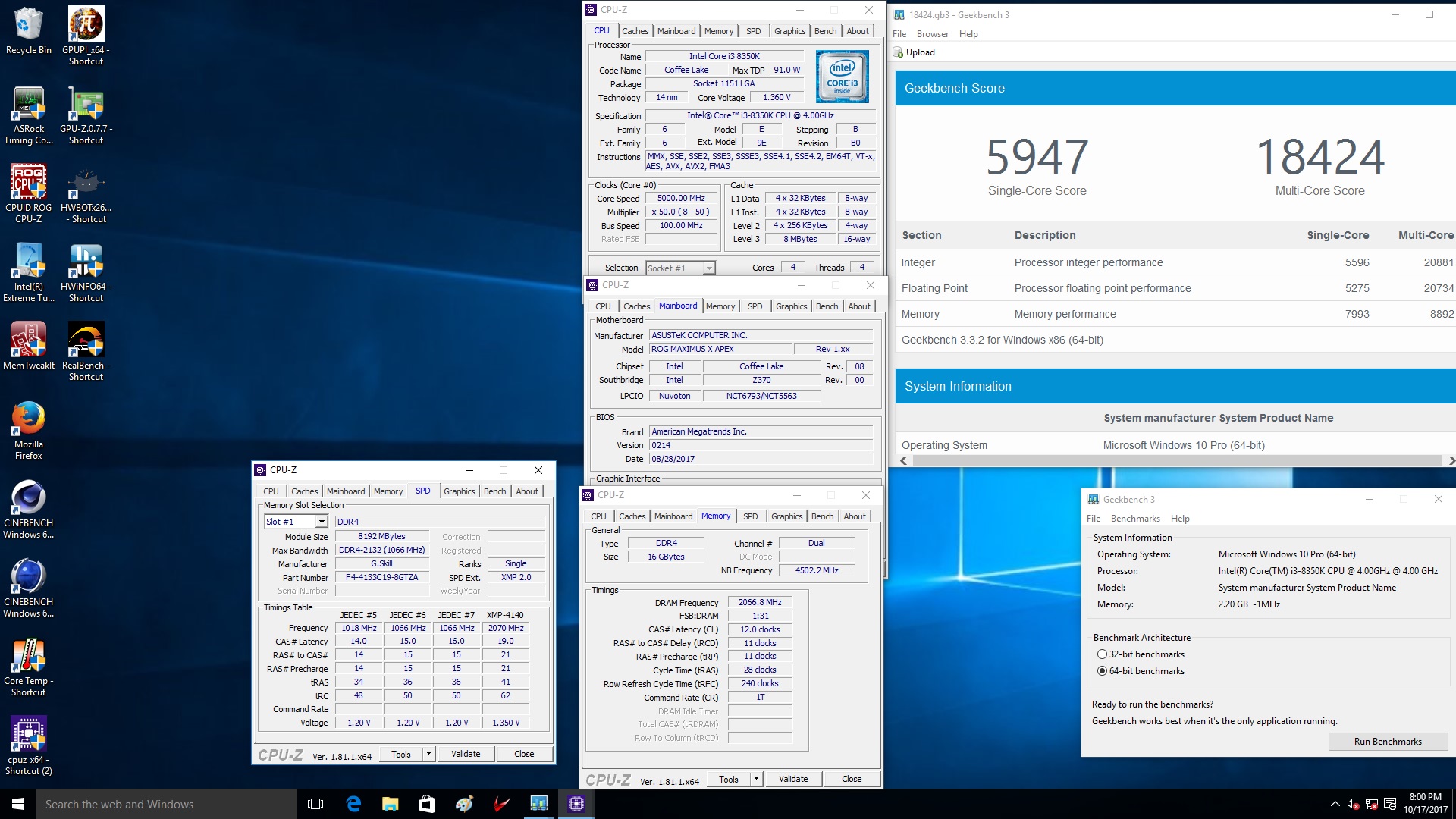Click DRAM Frequency 2066.8 MHz field

coord(760,602)
